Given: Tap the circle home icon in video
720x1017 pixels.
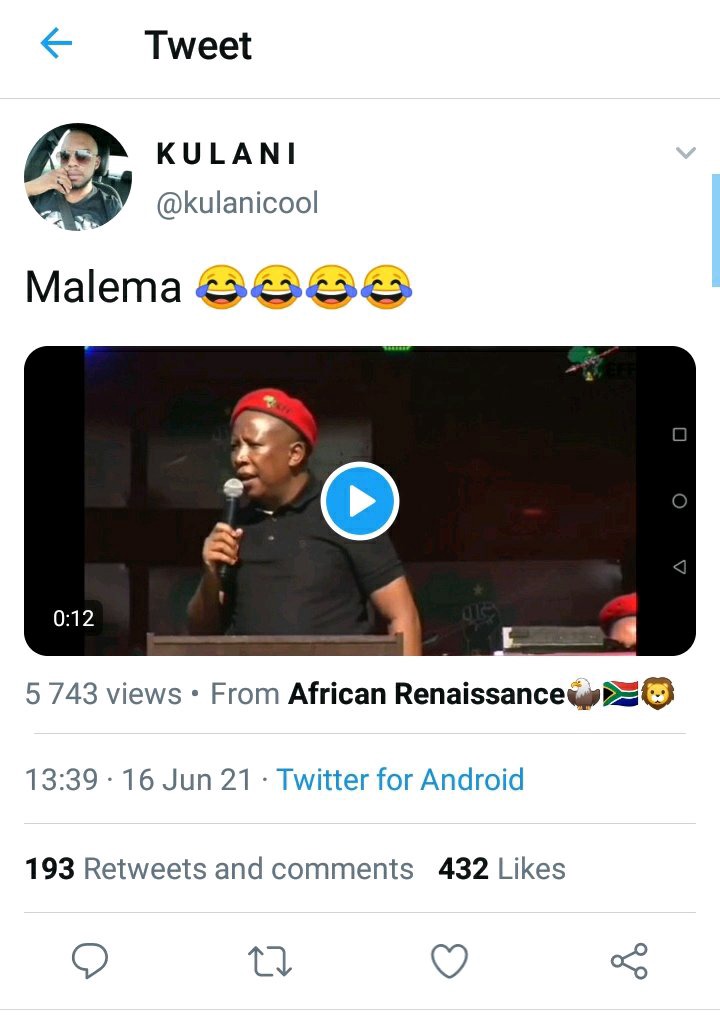Looking at the screenshot, I should click(x=679, y=501).
